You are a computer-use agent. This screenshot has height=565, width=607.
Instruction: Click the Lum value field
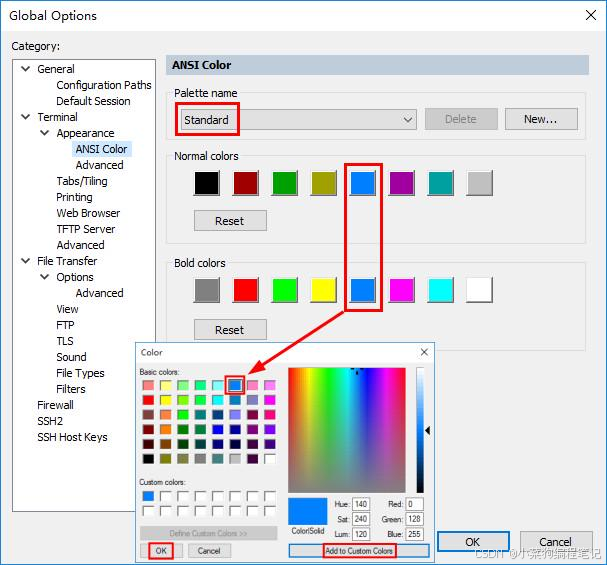pos(361,534)
